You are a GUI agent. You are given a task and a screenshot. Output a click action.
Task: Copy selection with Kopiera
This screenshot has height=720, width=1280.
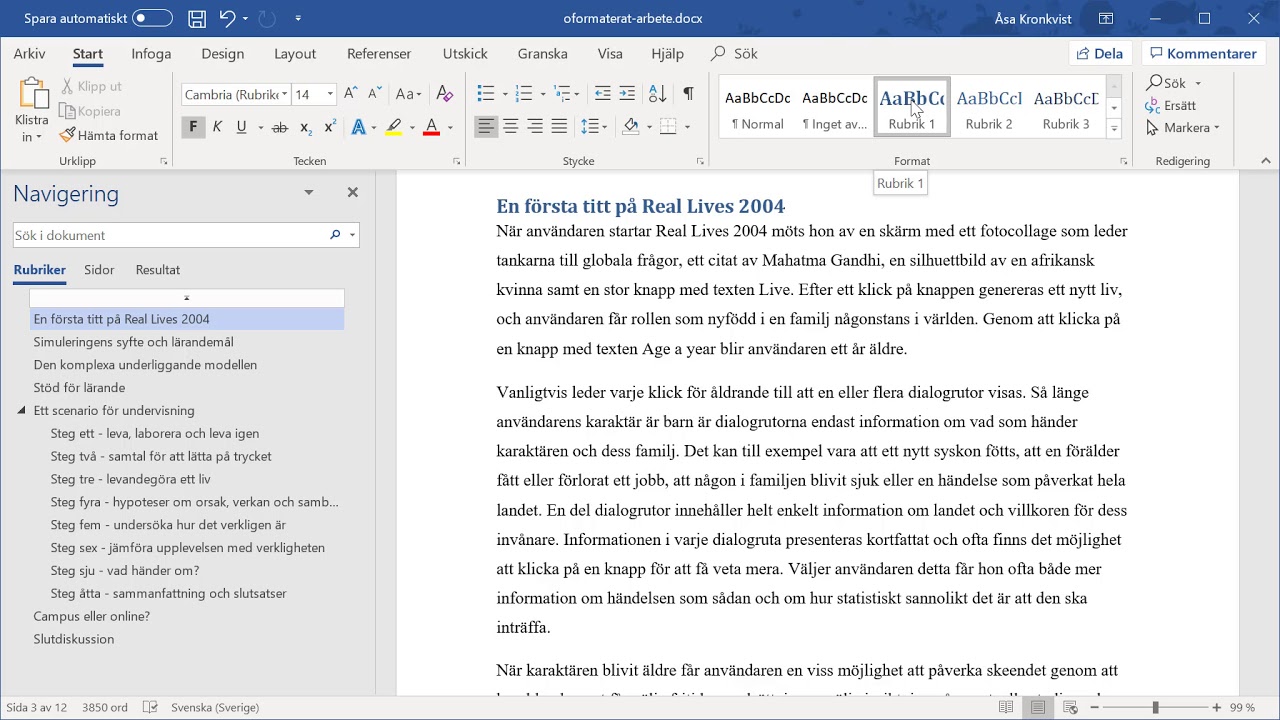click(90, 111)
